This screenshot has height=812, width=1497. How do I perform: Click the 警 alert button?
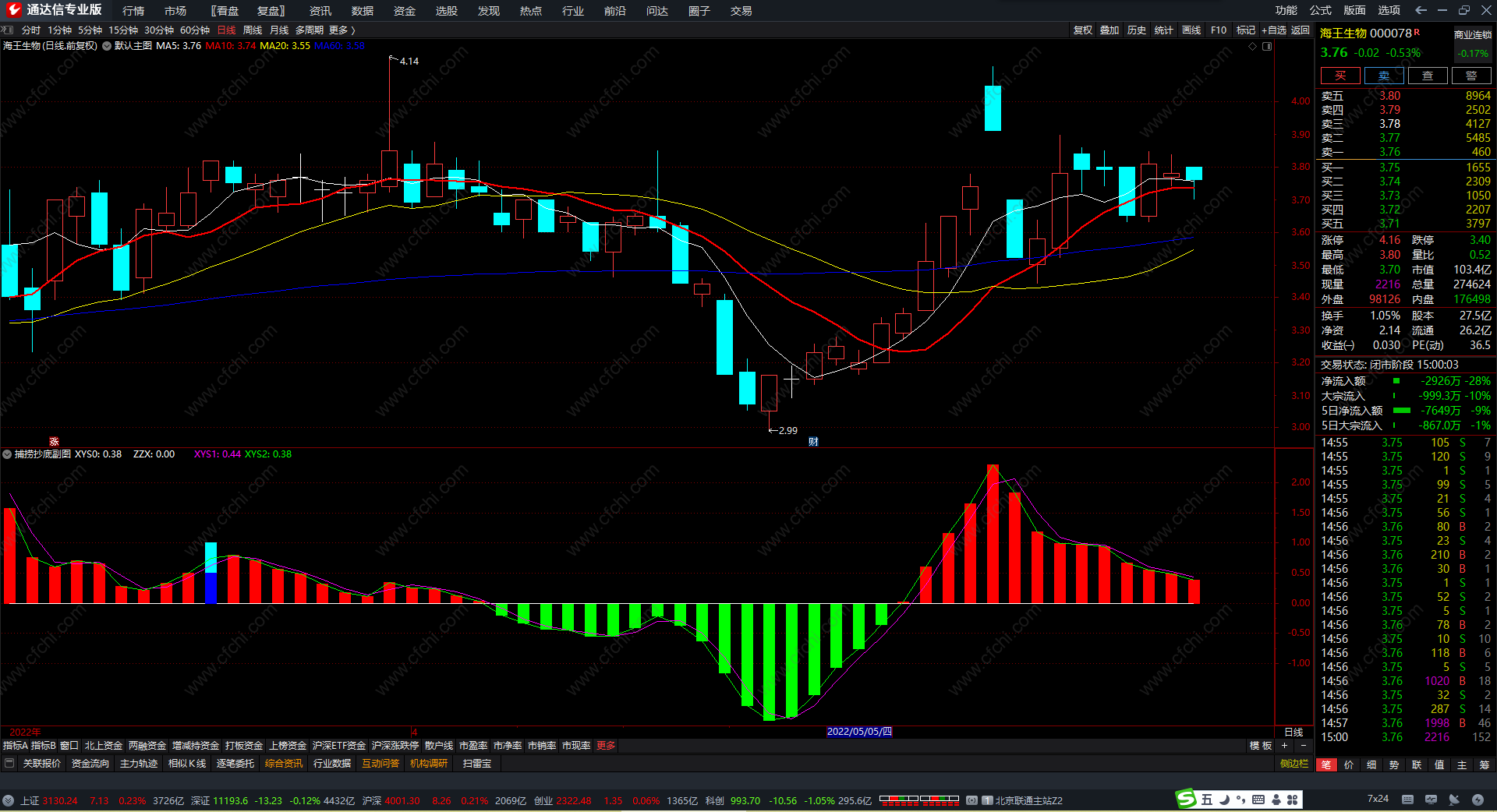click(1471, 76)
